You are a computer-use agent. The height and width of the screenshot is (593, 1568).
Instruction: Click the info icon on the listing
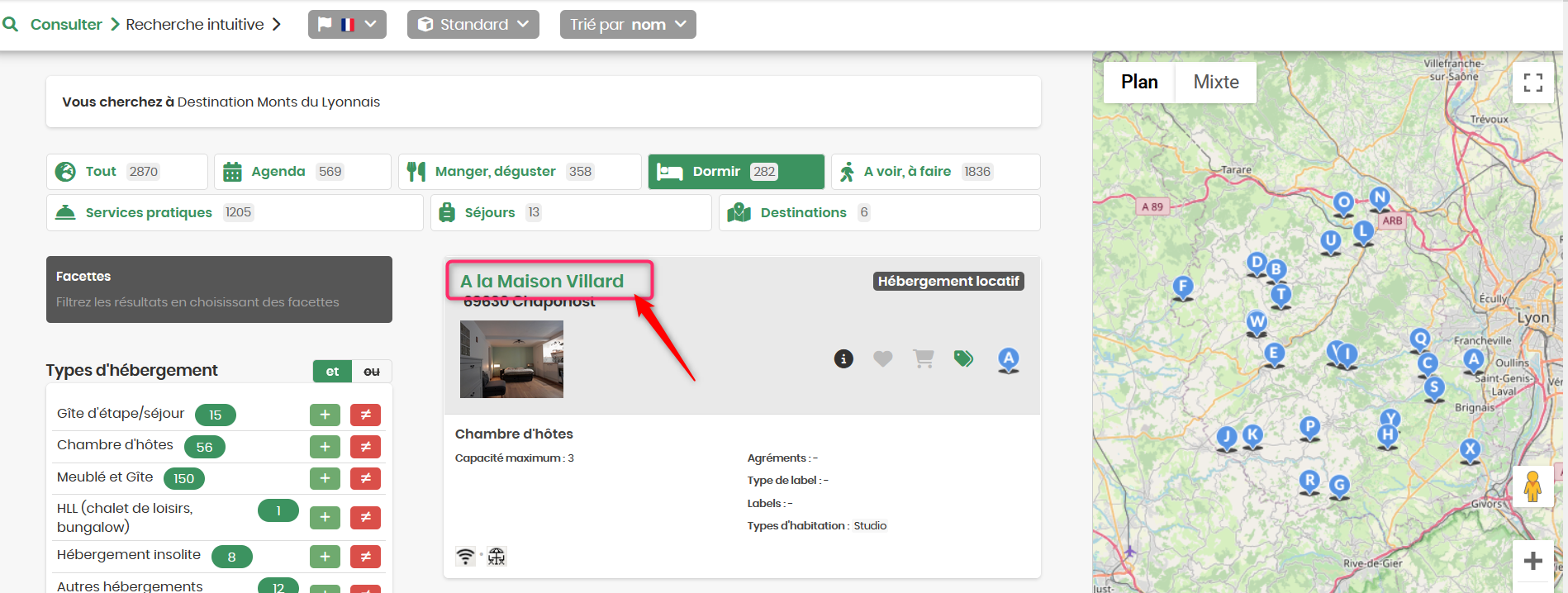click(843, 358)
